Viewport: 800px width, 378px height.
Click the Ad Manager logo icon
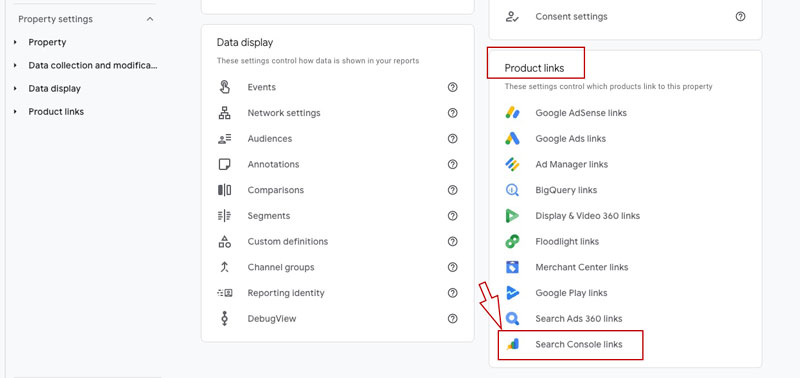pos(512,164)
